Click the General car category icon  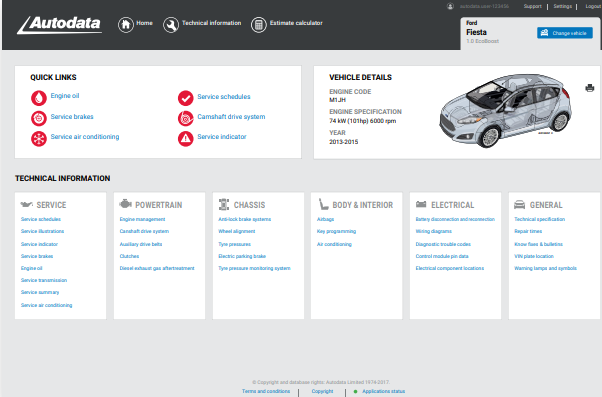pyautogui.click(x=519, y=204)
